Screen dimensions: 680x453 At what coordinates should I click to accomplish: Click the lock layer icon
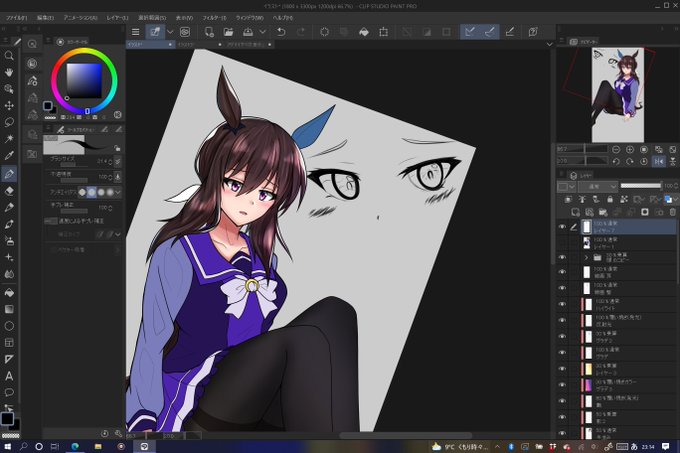click(x=610, y=199)
